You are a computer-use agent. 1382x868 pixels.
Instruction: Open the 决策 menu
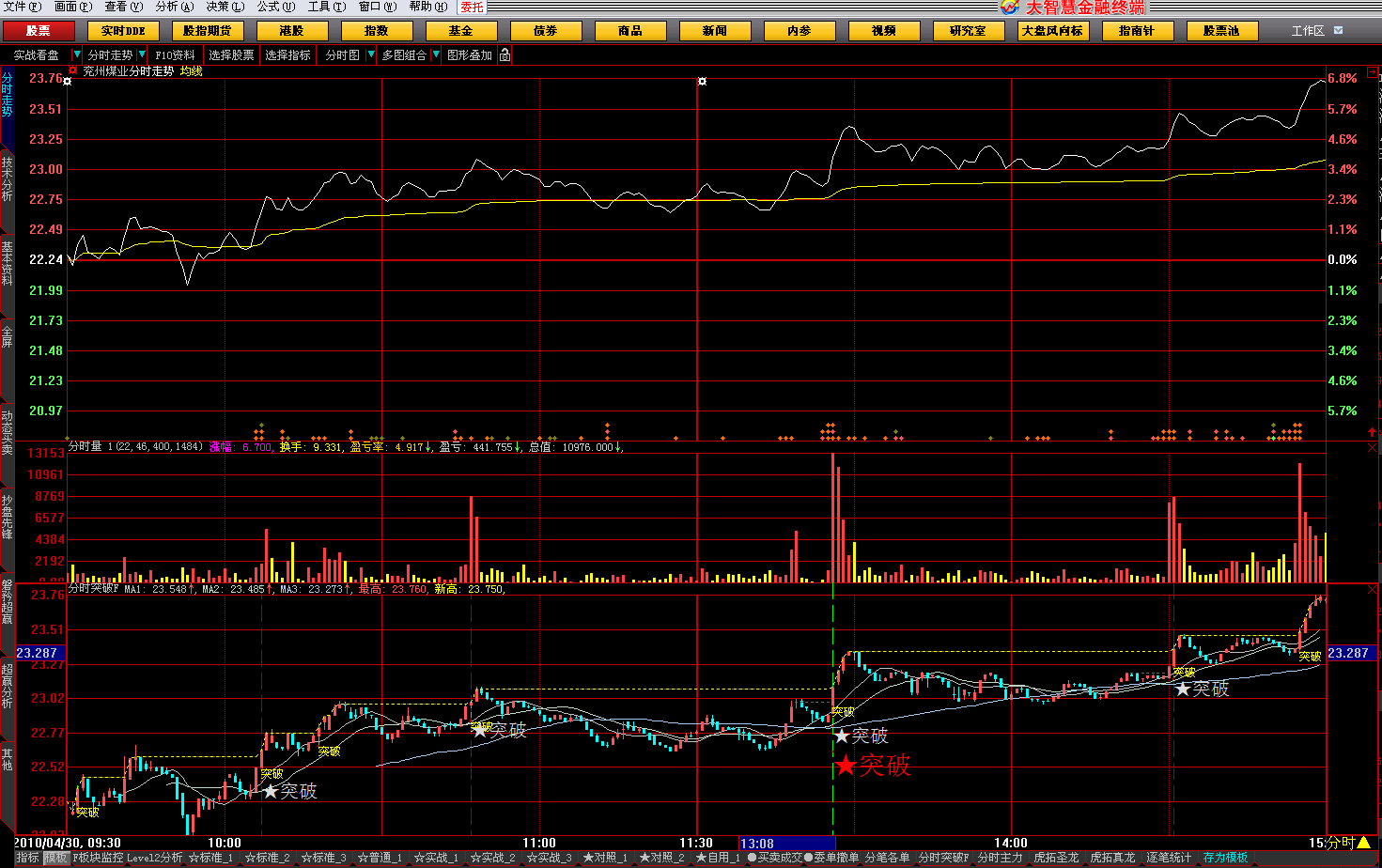225,7
